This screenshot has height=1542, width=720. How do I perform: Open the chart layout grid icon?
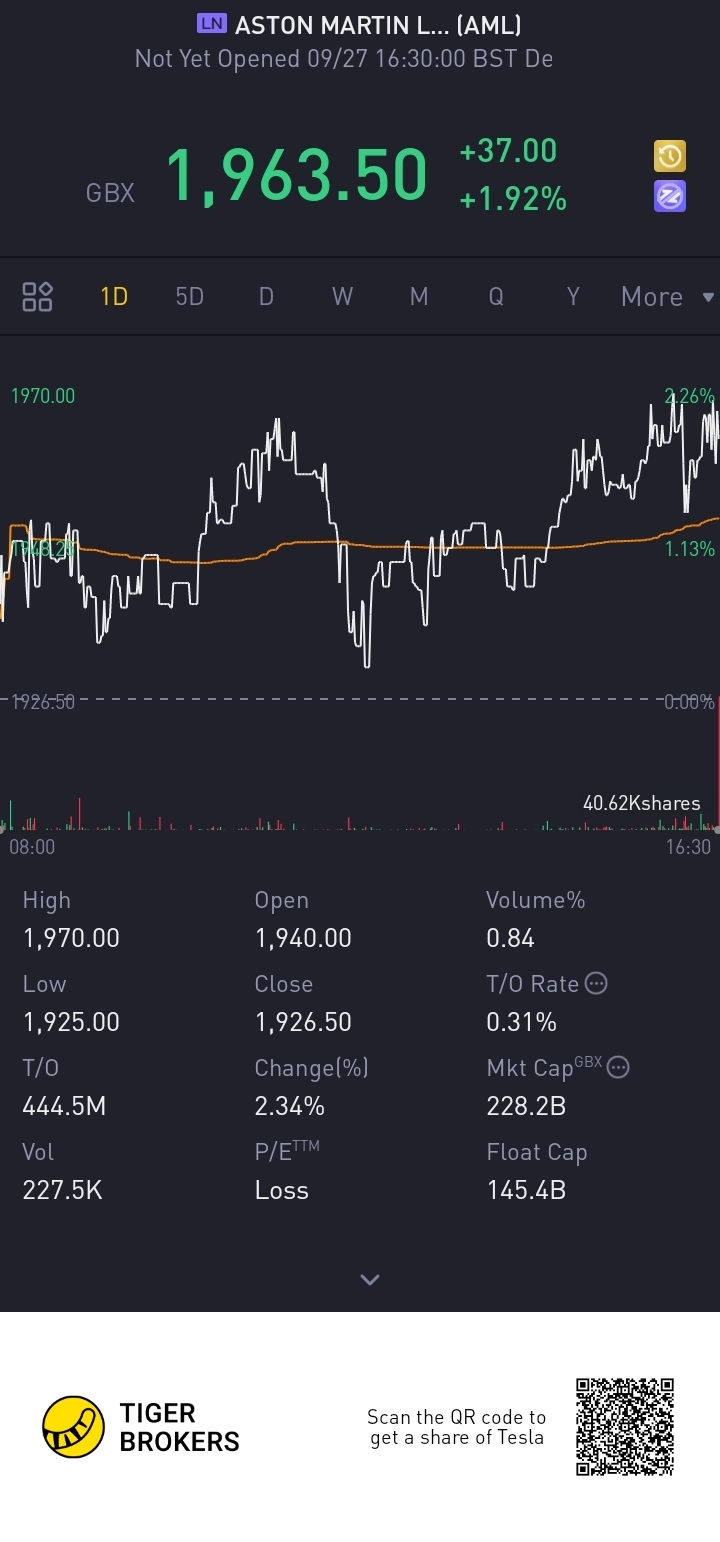[x=37, y=297]
